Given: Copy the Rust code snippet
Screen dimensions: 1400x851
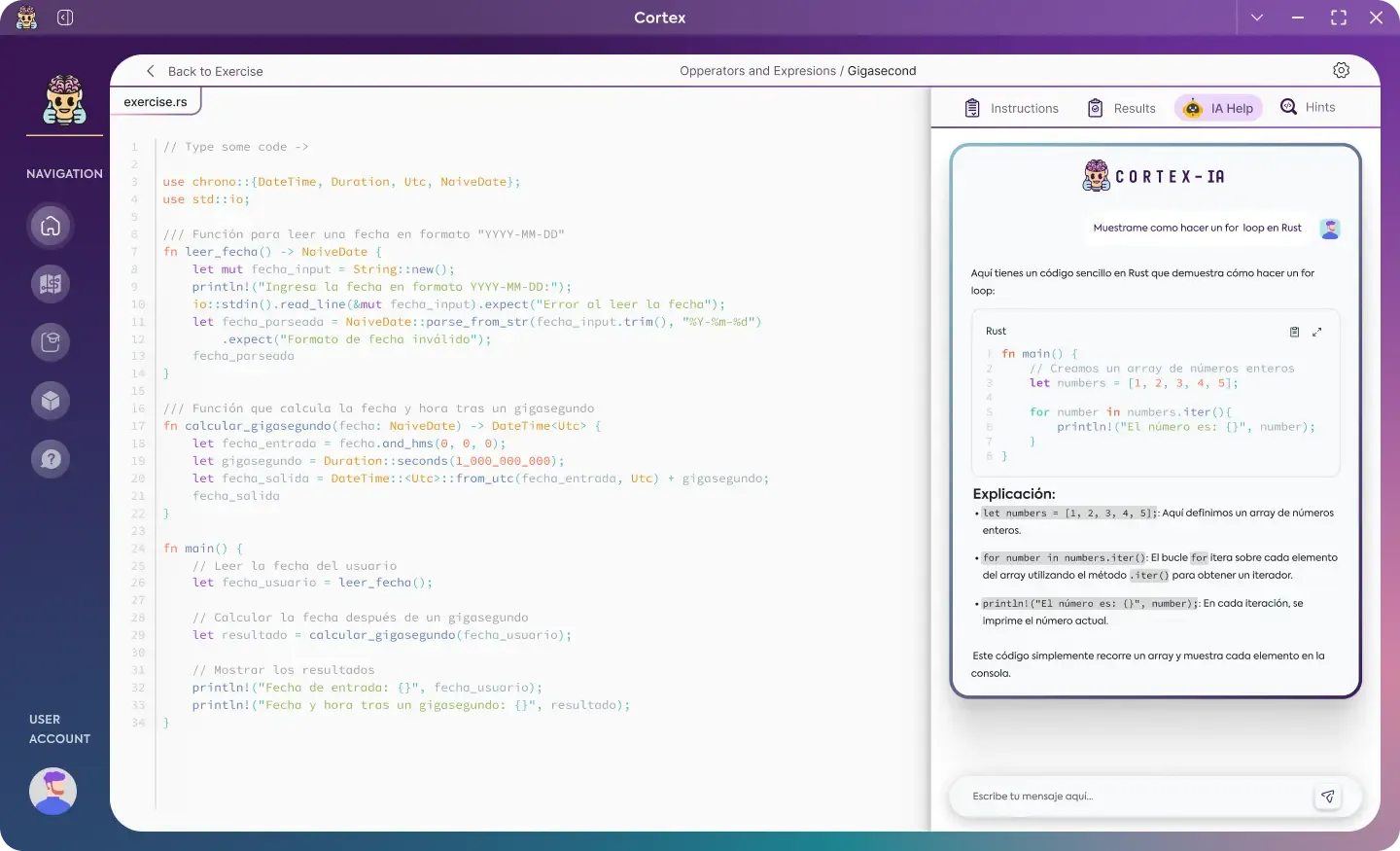Looking at the screenshot, I should [x=1294, y=332].
